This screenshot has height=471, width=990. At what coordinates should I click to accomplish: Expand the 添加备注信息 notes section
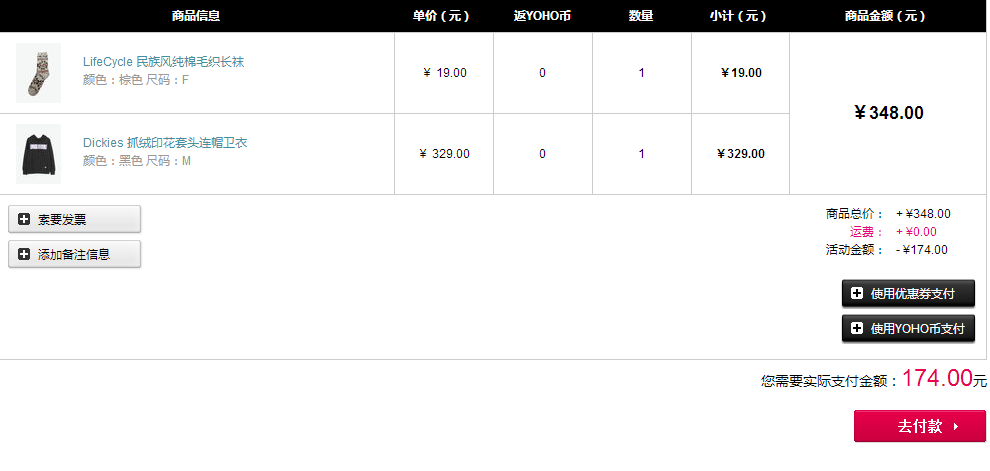[x=75, y=254]
